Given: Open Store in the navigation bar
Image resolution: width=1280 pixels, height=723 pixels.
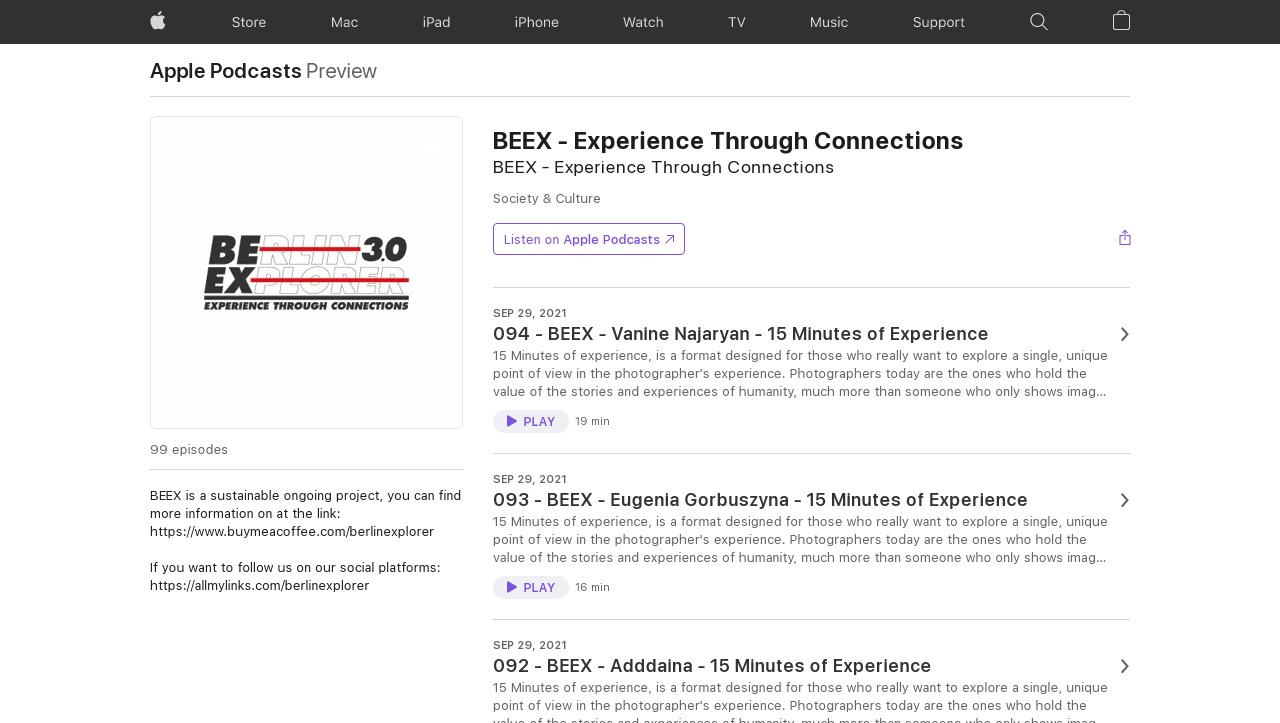Looking at the screenshot, I should (x=249, y=22).
